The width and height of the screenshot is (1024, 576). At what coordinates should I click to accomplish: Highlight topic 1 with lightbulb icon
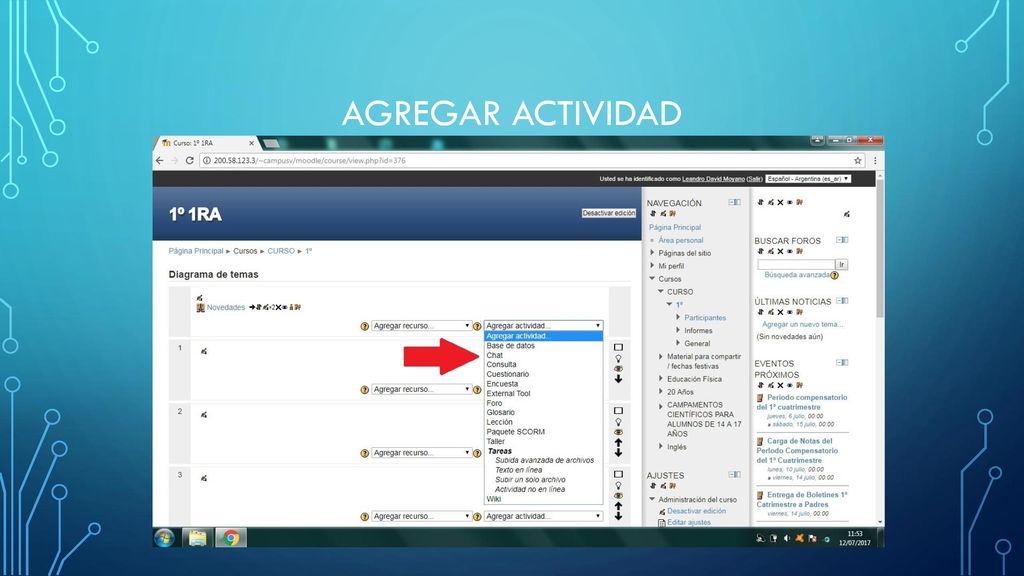coord(618,359)
